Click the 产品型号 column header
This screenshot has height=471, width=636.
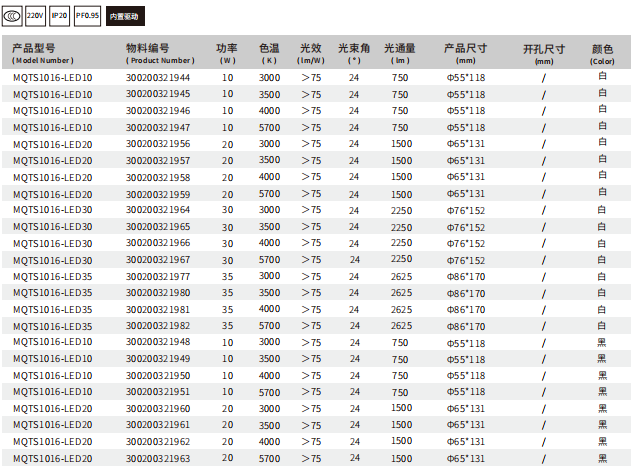[43, 53]
